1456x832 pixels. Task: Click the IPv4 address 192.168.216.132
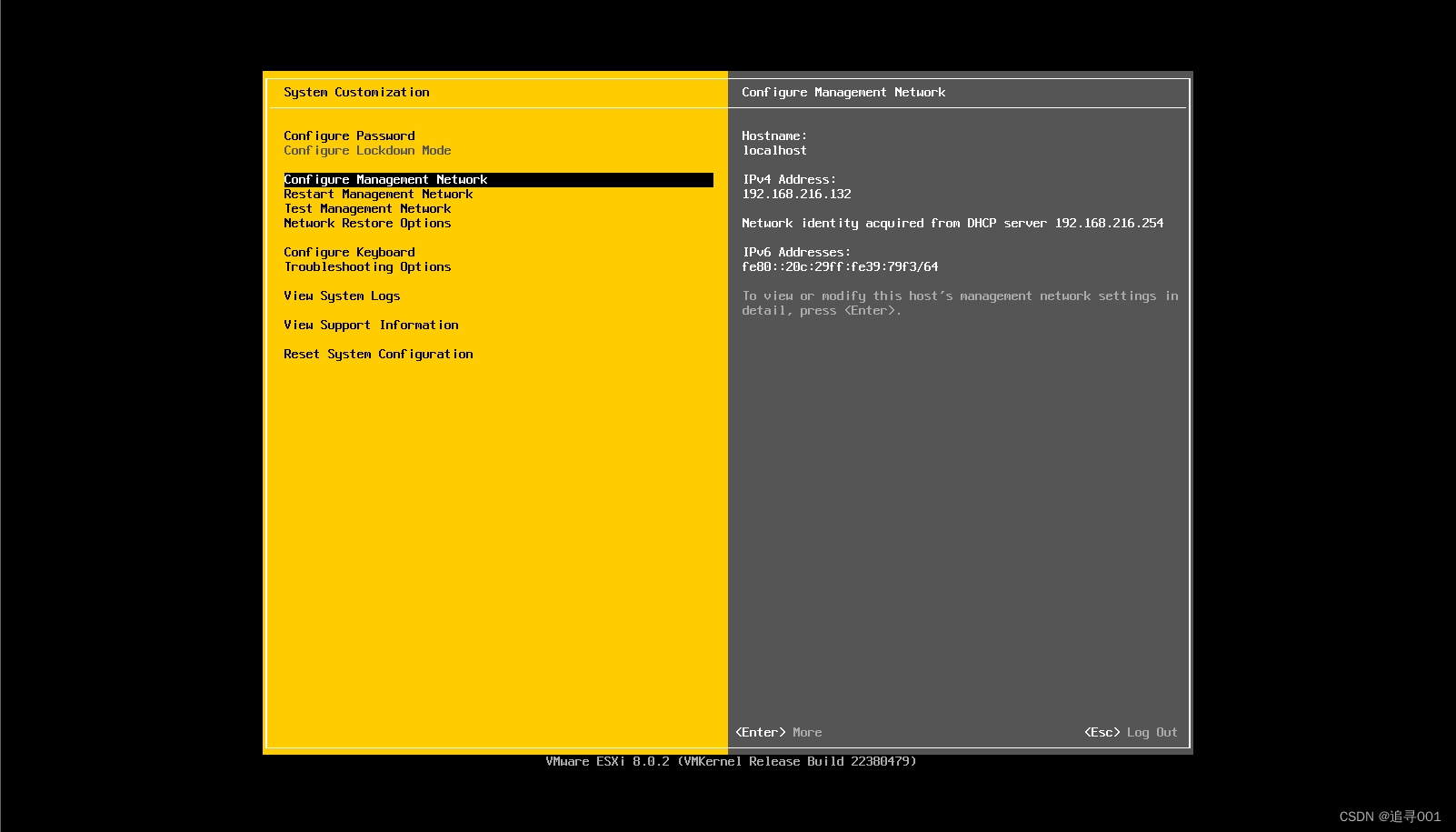[x=796, y=195]
